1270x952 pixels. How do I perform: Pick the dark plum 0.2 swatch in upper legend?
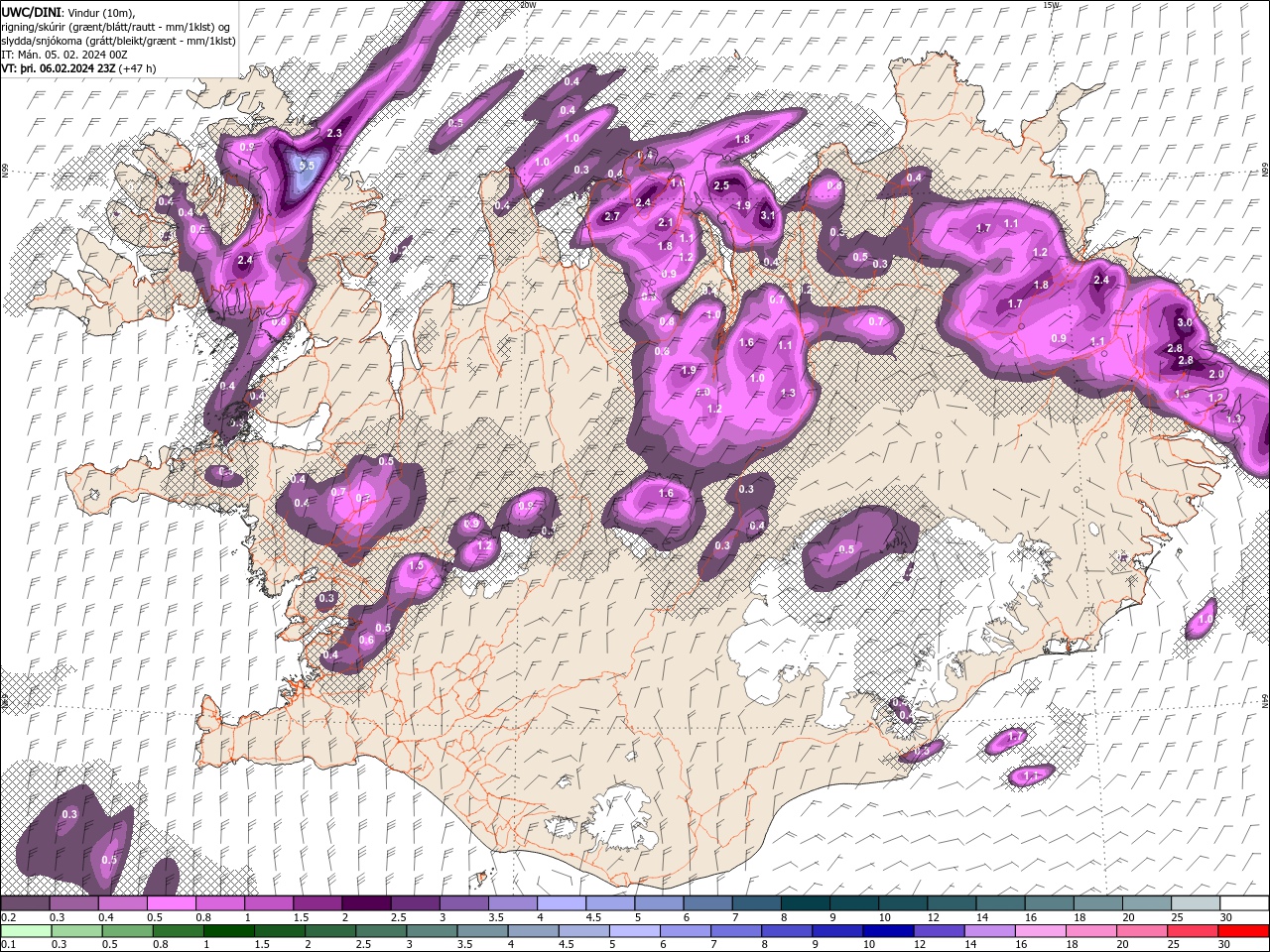click(25, 903)
